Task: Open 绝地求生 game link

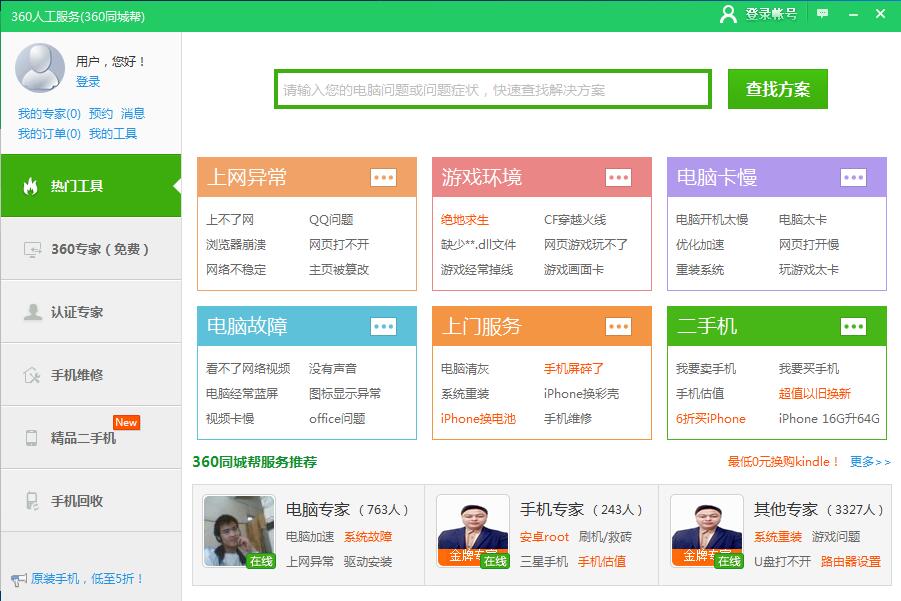Action: point(465,219)
